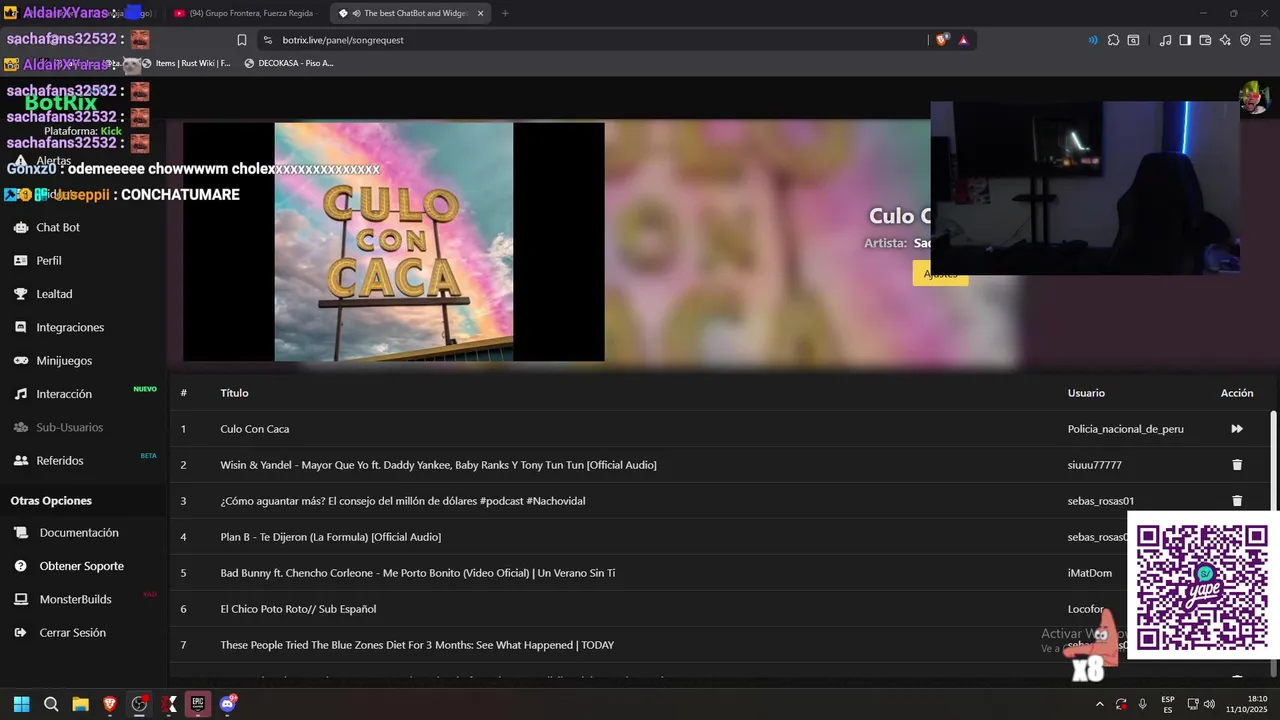Viewport: 1280px width, 720px height.
Task: Select the Plan B - Te Dijeron song title
Action: pyautogui.click(x=330, y=537)
